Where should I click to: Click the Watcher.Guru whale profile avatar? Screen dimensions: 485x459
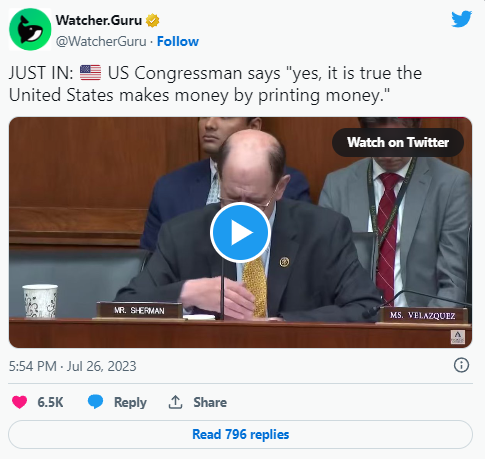[30, 29]
